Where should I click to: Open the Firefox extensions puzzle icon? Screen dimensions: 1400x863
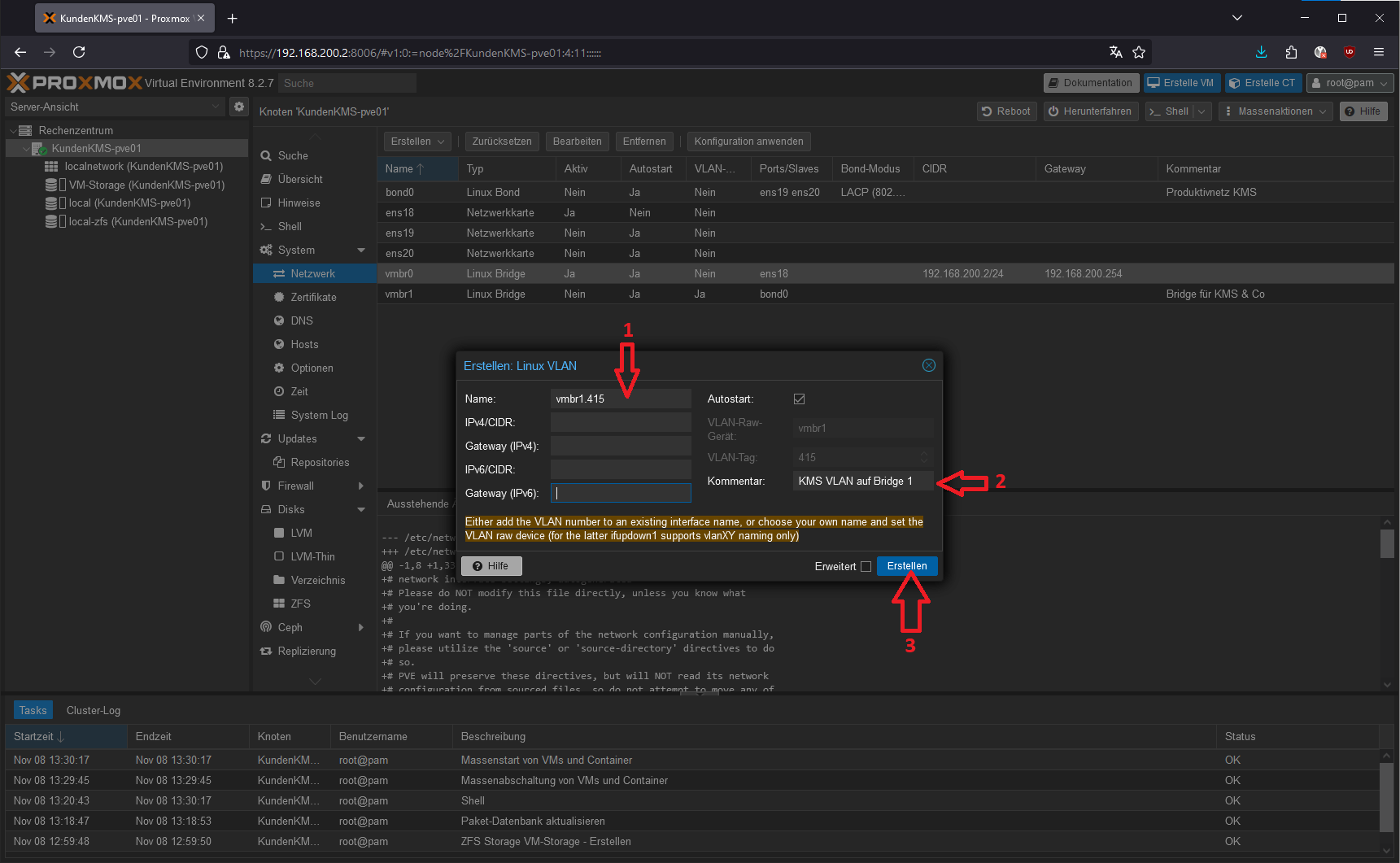pos(1291,52)
